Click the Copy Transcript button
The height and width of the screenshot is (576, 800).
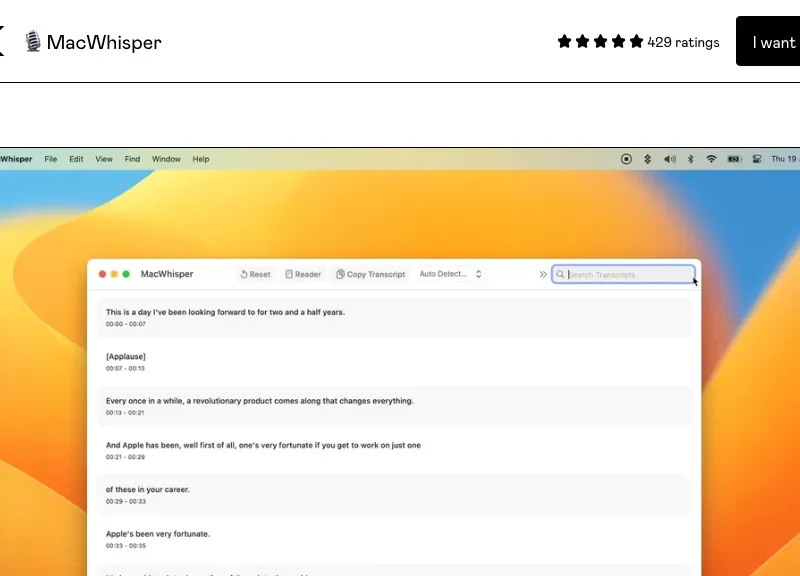coord(370,274)
